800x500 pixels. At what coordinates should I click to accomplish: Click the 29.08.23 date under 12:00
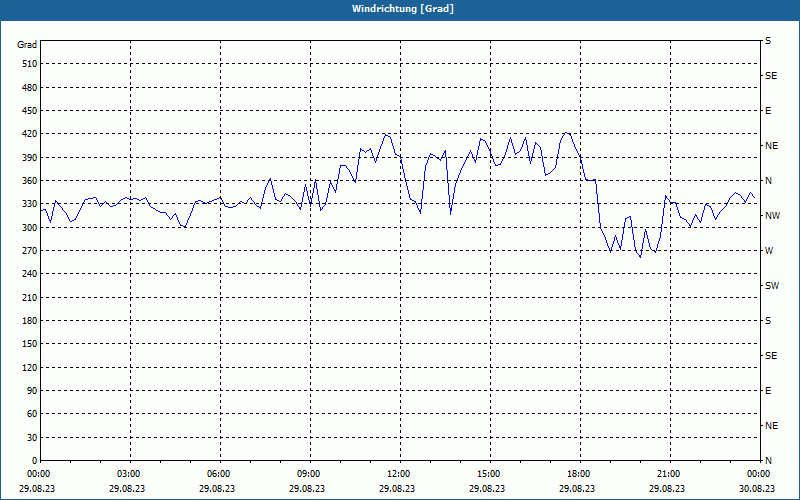[397, 488]
